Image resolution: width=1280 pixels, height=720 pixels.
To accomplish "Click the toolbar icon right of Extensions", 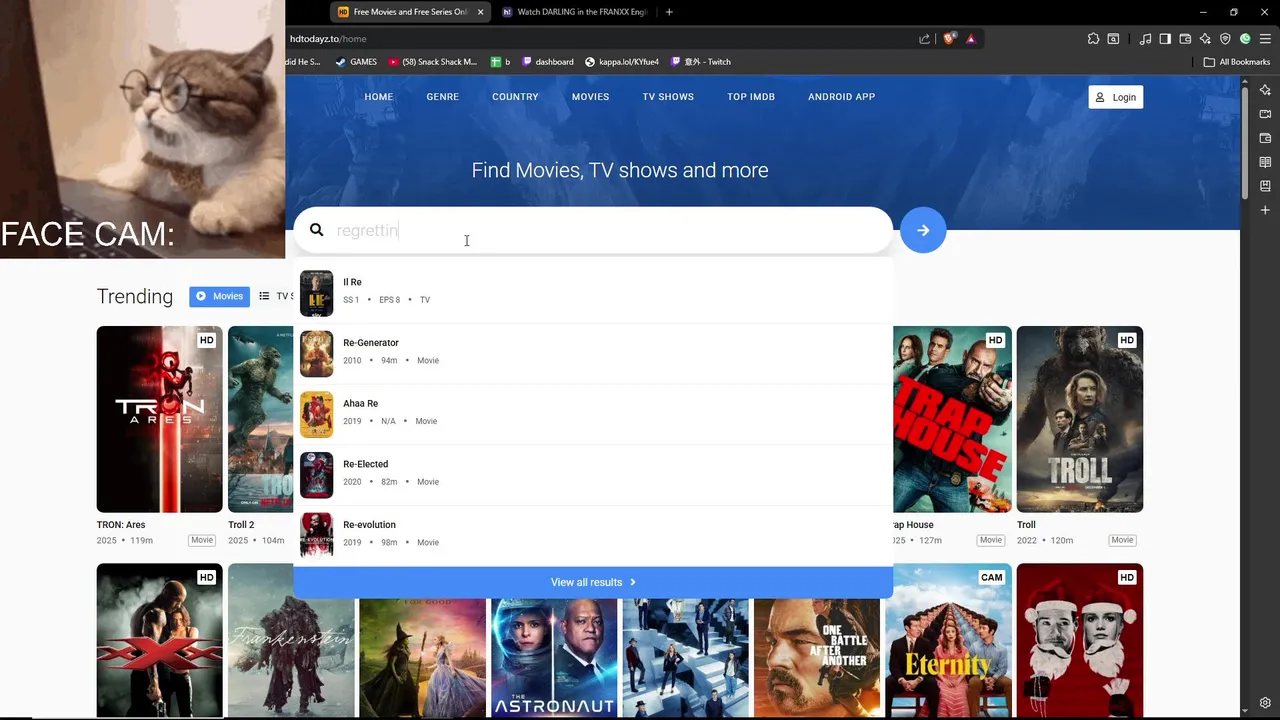I will click(1113, 39).
